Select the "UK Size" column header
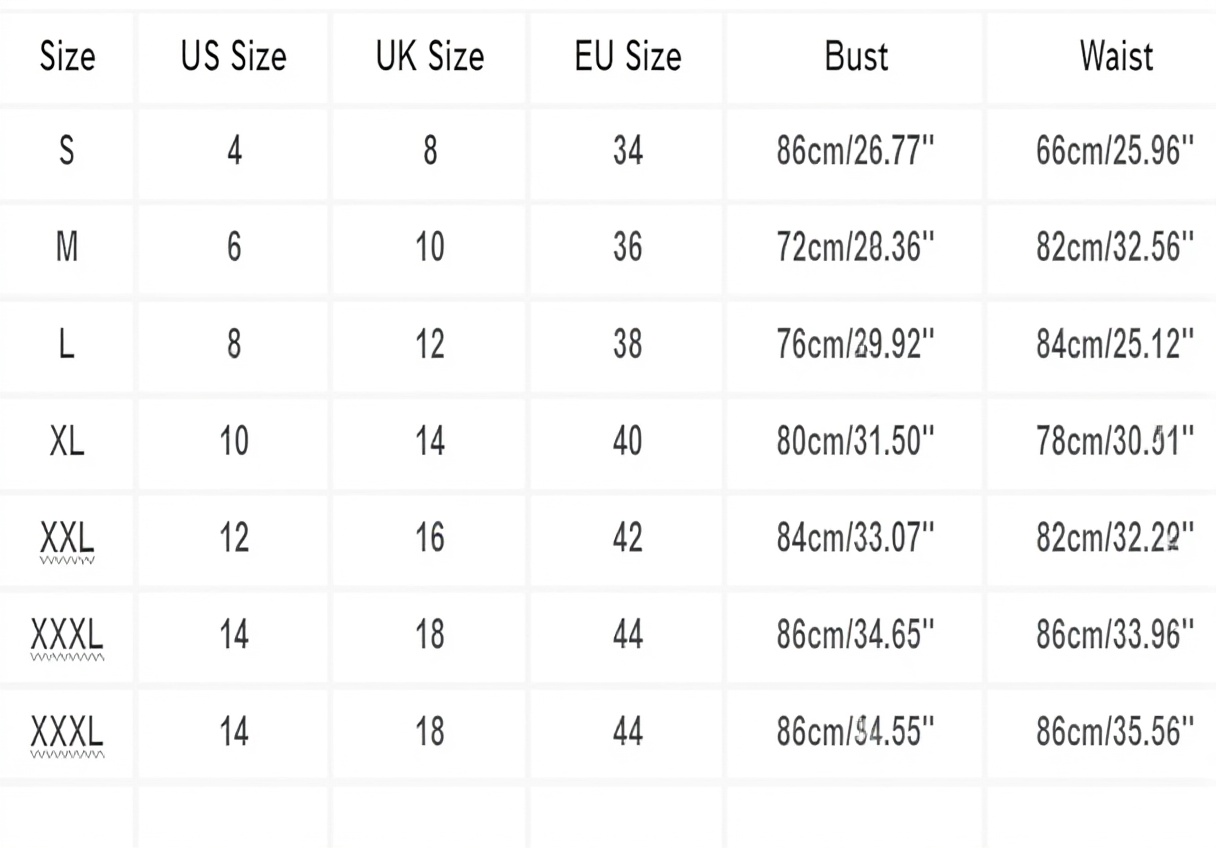The image size is (1216, 848). click(430, 57)
